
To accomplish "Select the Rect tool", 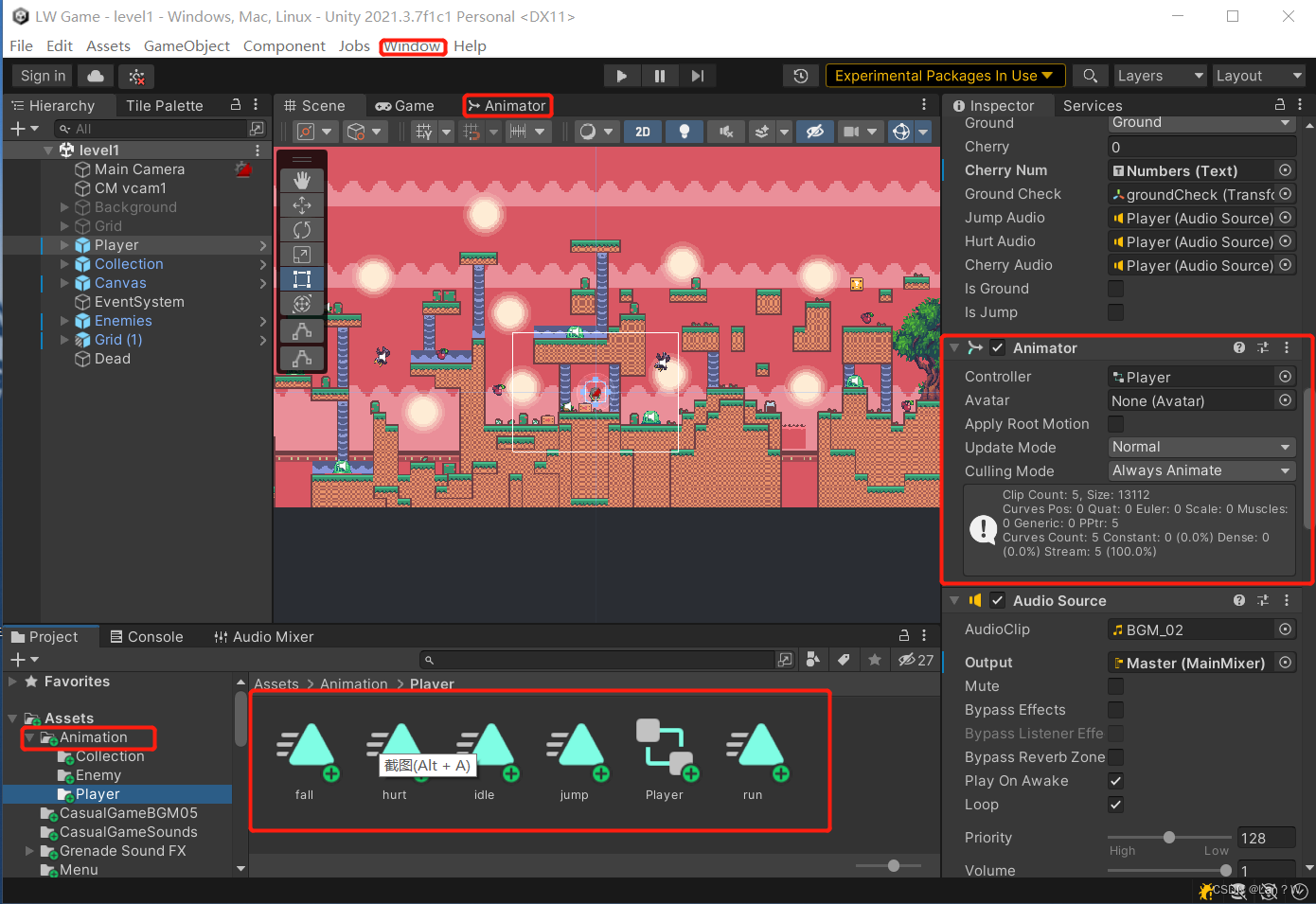I will [302, 279].
